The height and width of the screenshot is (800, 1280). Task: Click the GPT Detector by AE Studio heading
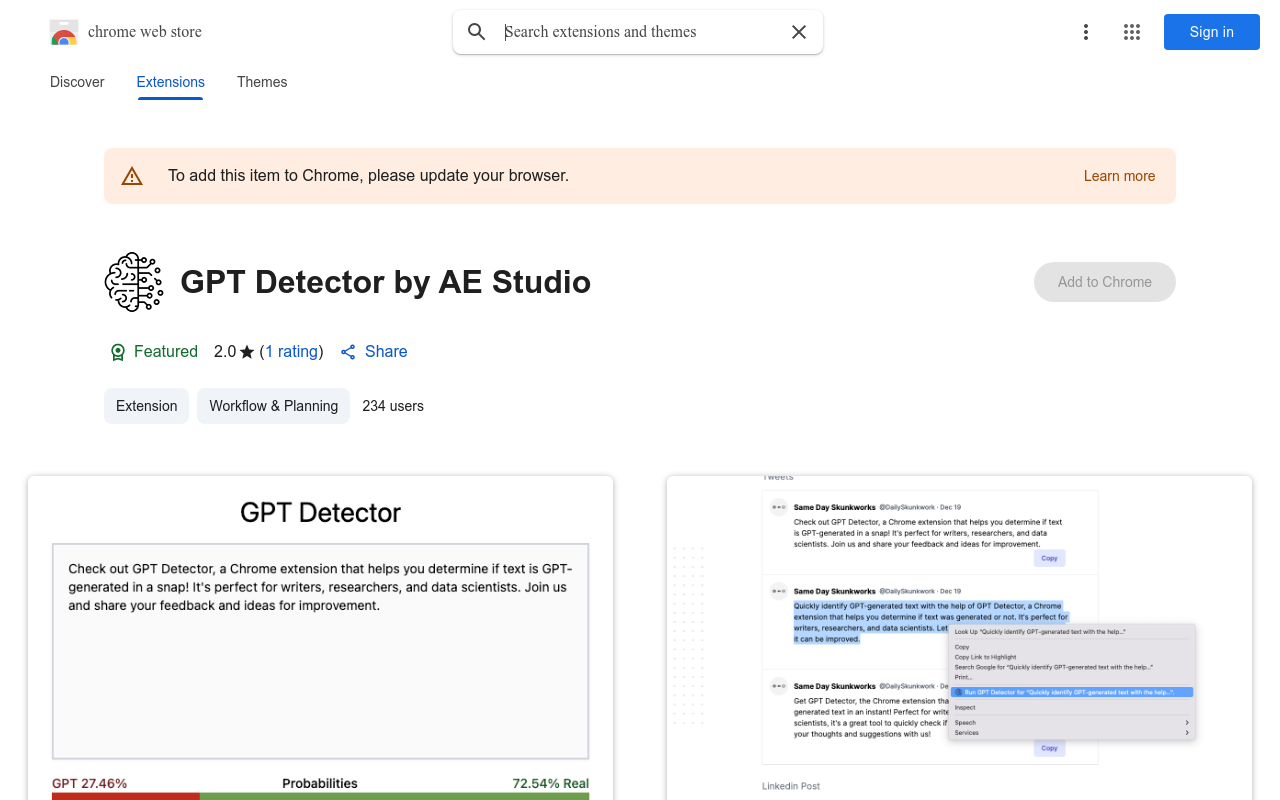(x=385, y=282)
